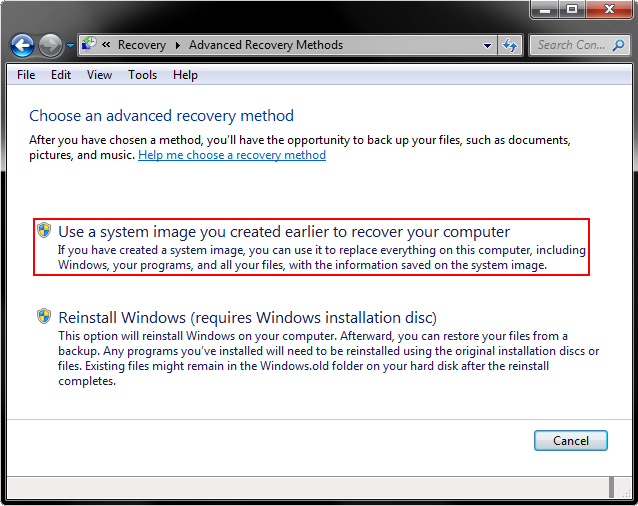Click the Recovery icon in address bar
Image resolution: width=638 pixels, height=506 pixels.
(89, 45)
